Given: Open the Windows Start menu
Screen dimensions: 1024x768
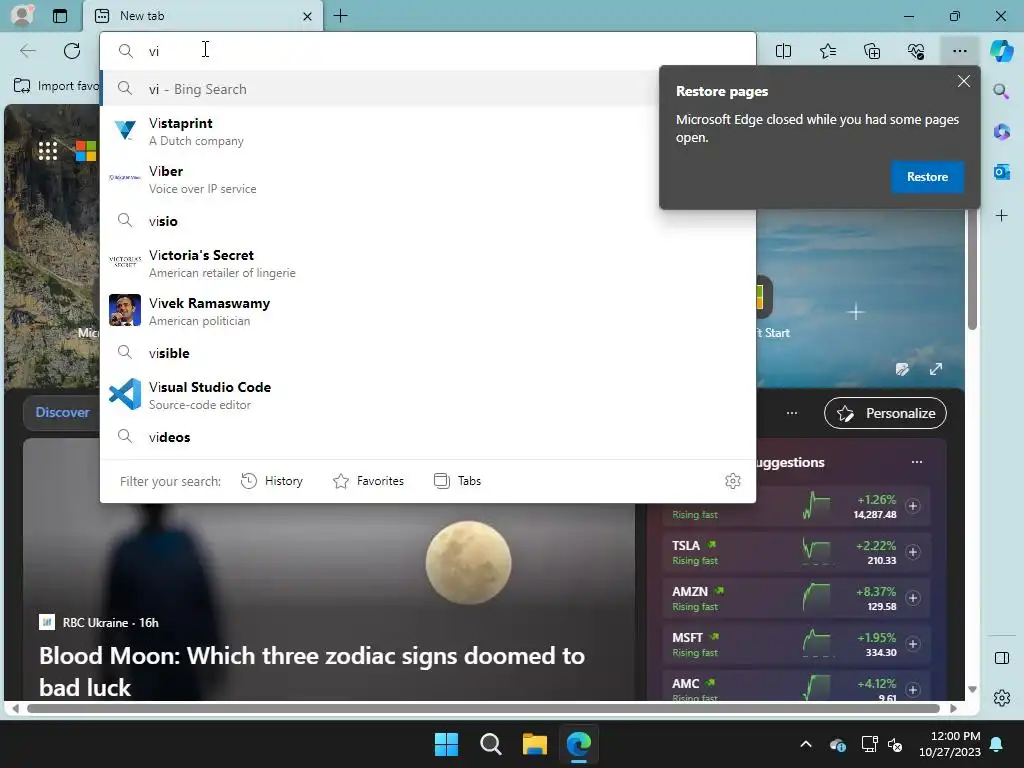Looking at the screenshot, I should tap(446, 744).
